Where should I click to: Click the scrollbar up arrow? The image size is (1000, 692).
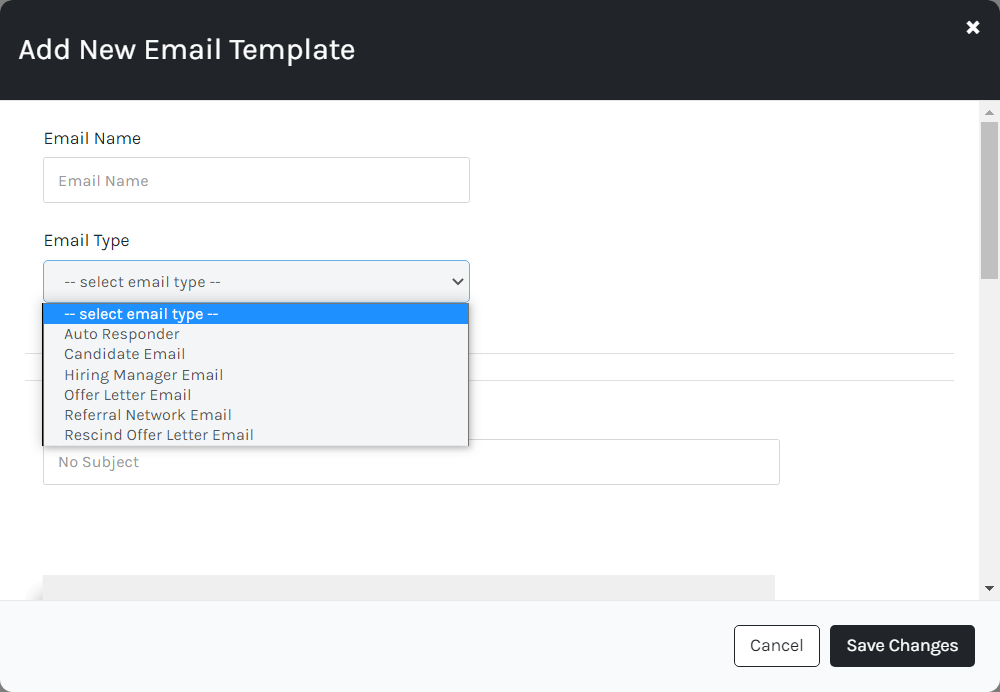(989, 112)
